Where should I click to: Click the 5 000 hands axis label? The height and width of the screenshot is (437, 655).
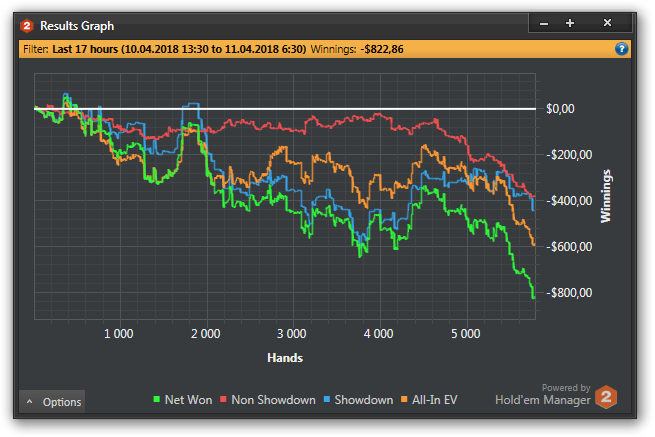pos(465,334)
